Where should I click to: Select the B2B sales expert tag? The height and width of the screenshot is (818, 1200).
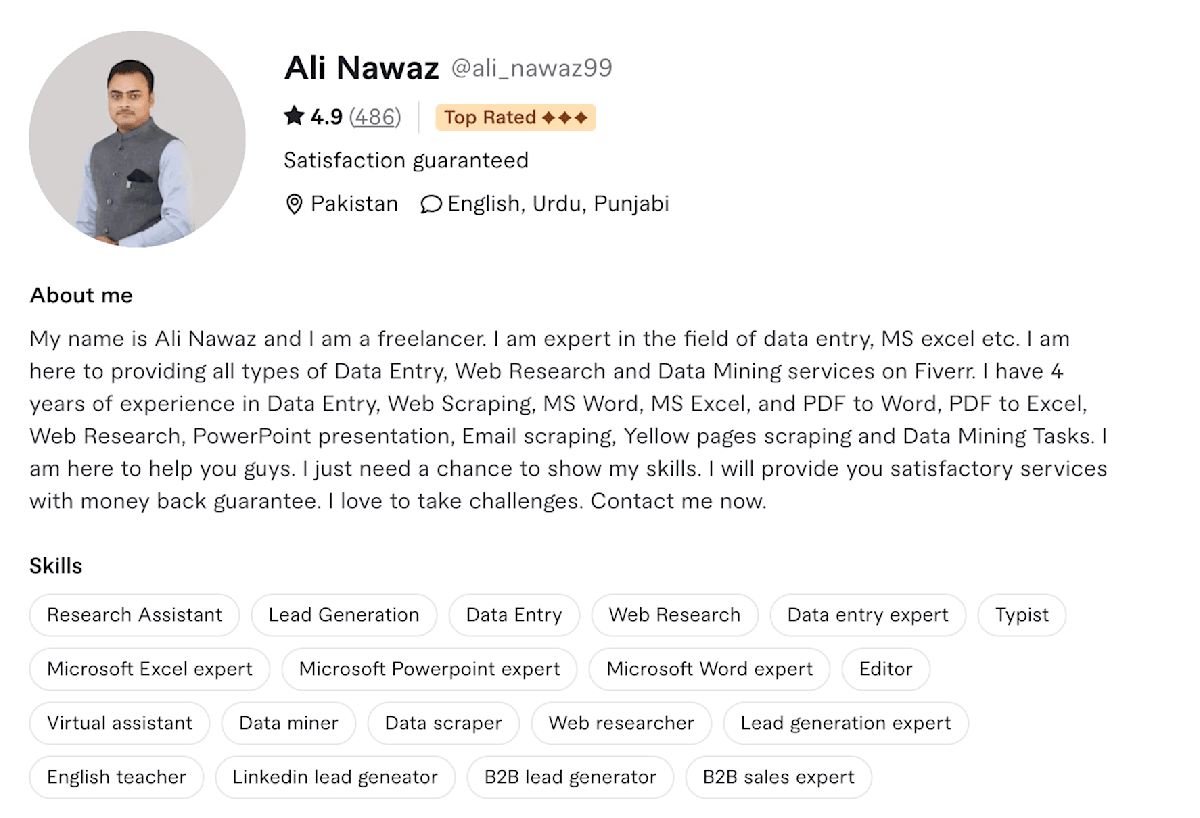778,777
